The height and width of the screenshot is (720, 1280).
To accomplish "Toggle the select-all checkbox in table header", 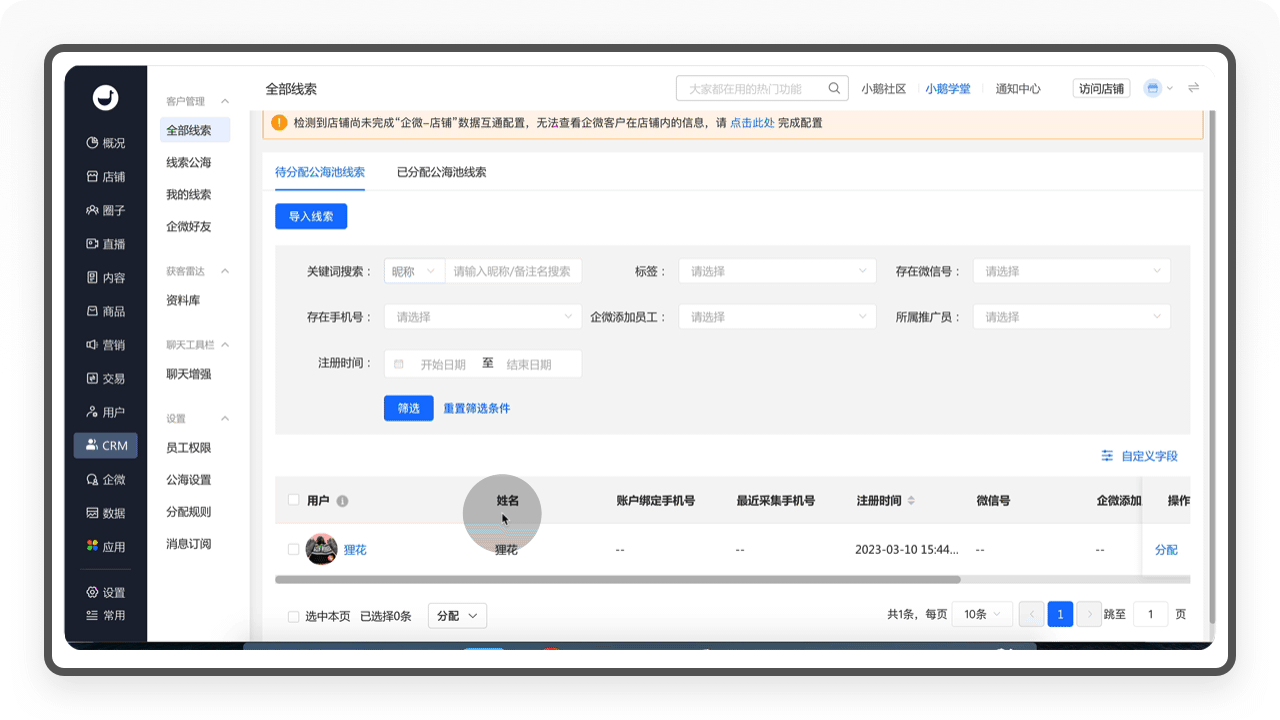I will tap(293, 500).
